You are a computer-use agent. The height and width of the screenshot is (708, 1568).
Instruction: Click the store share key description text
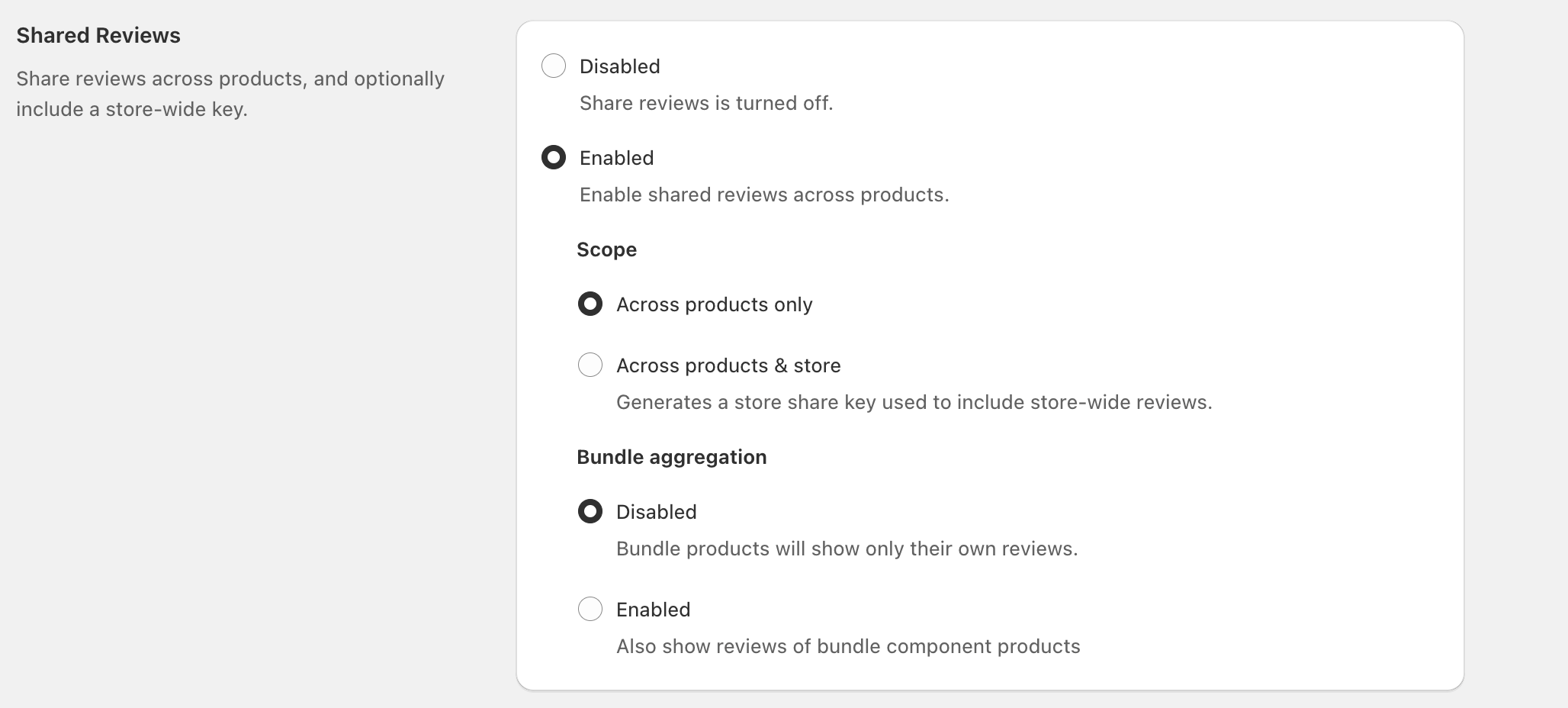pos(914,402)
